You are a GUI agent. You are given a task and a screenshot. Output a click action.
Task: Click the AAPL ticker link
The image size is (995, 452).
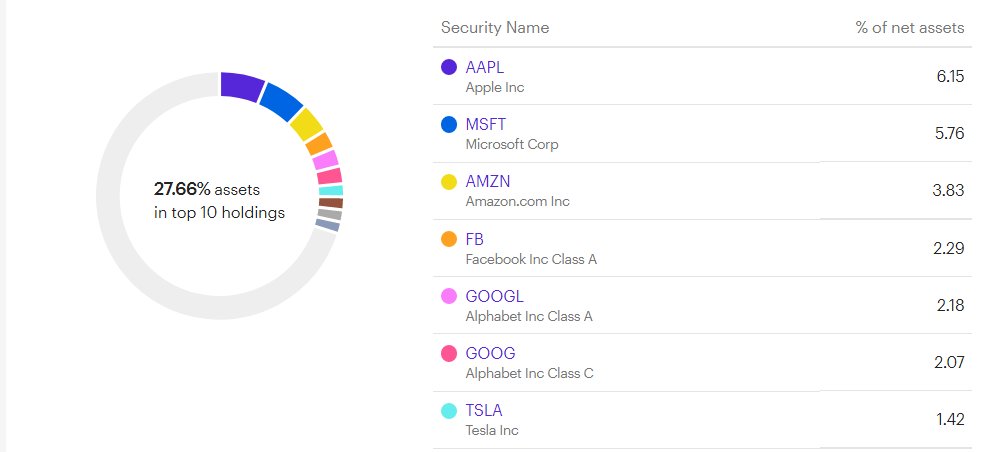click(485, 67)
